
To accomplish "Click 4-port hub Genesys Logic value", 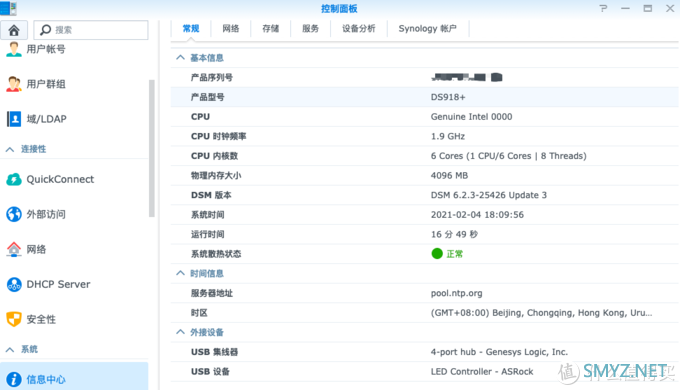I will pyautogui.click(x=499, y=352).
